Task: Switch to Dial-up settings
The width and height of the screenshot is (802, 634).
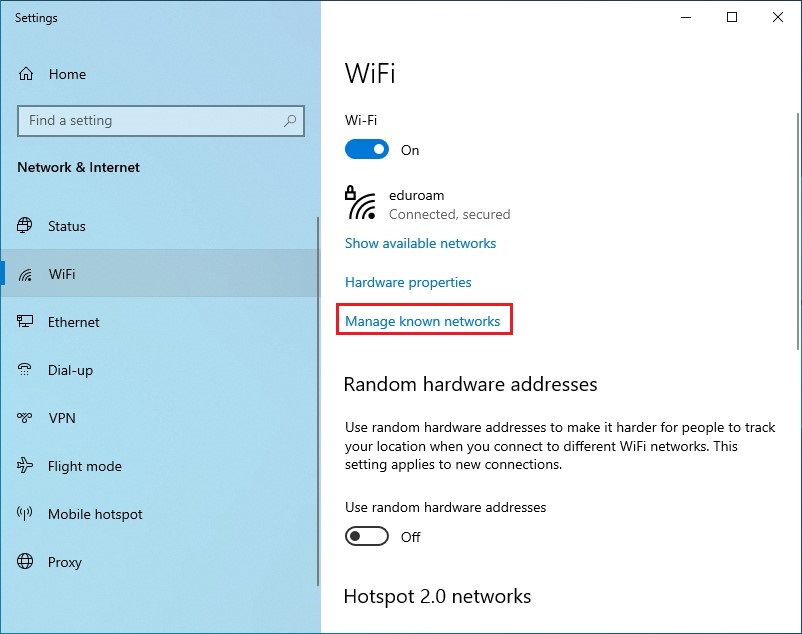Action: (x=160, y=370)
